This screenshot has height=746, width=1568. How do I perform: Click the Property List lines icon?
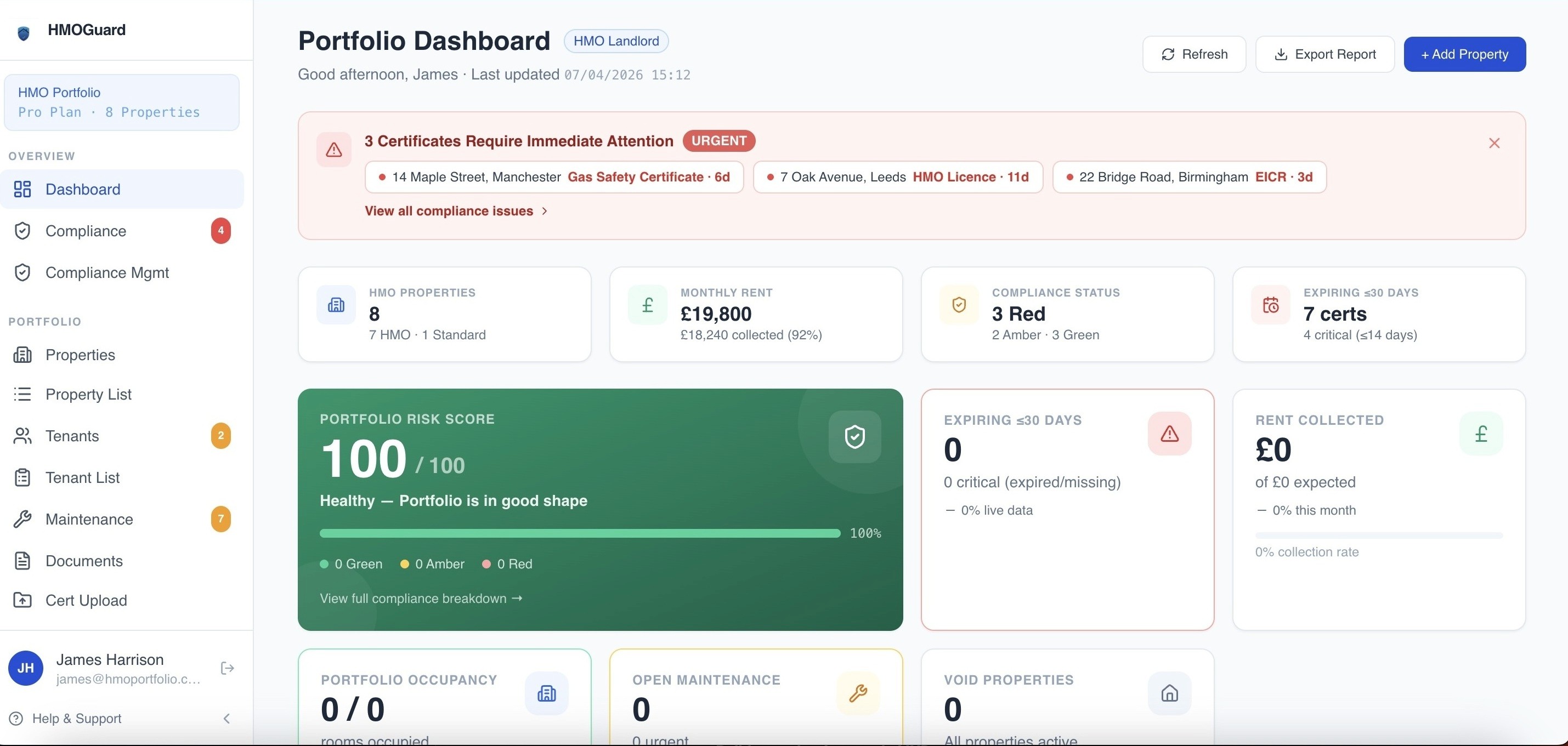[22, 394]
